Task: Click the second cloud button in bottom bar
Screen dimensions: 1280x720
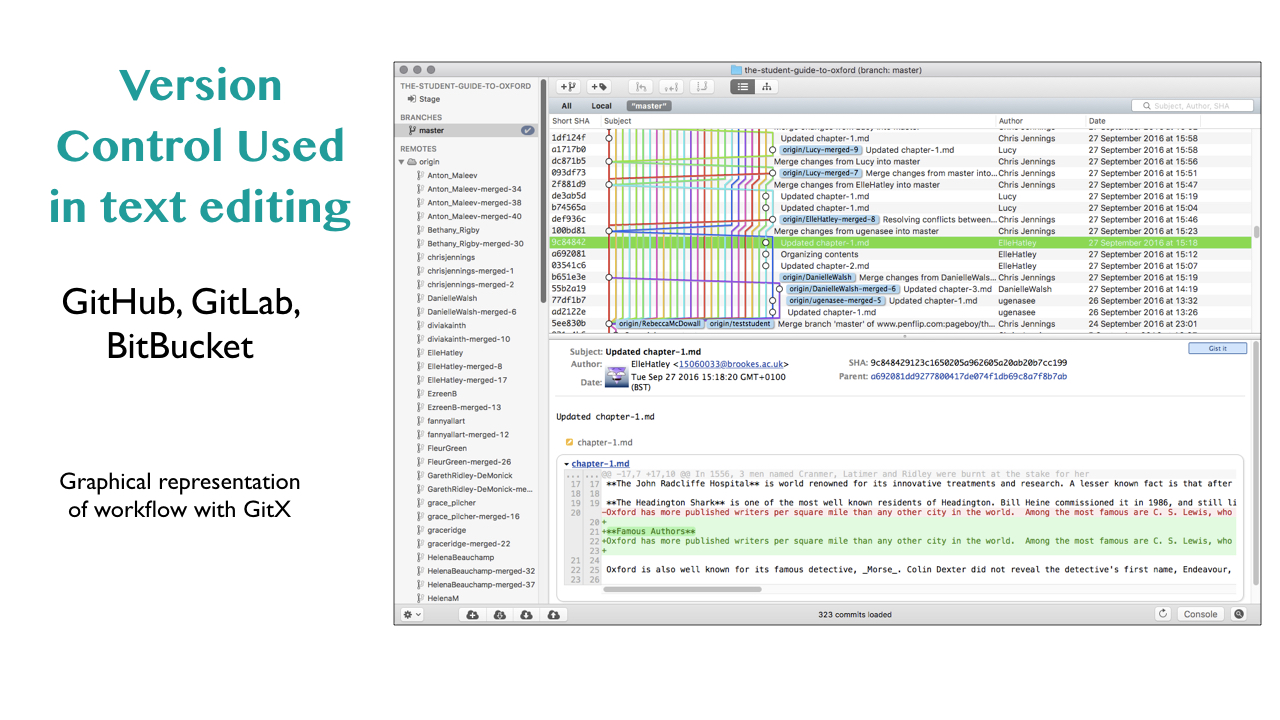Action: pyautogui.click(x=500, y=614)
